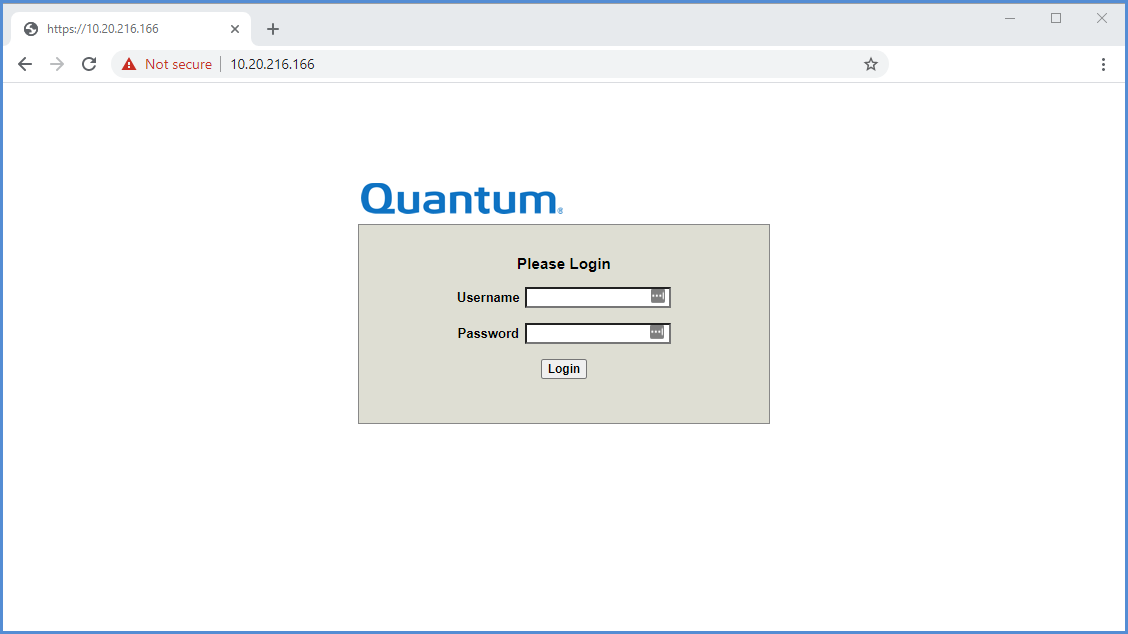Click the password manager icon in Username field
The image size is (1128, 634).
click(x=658, y=296)
